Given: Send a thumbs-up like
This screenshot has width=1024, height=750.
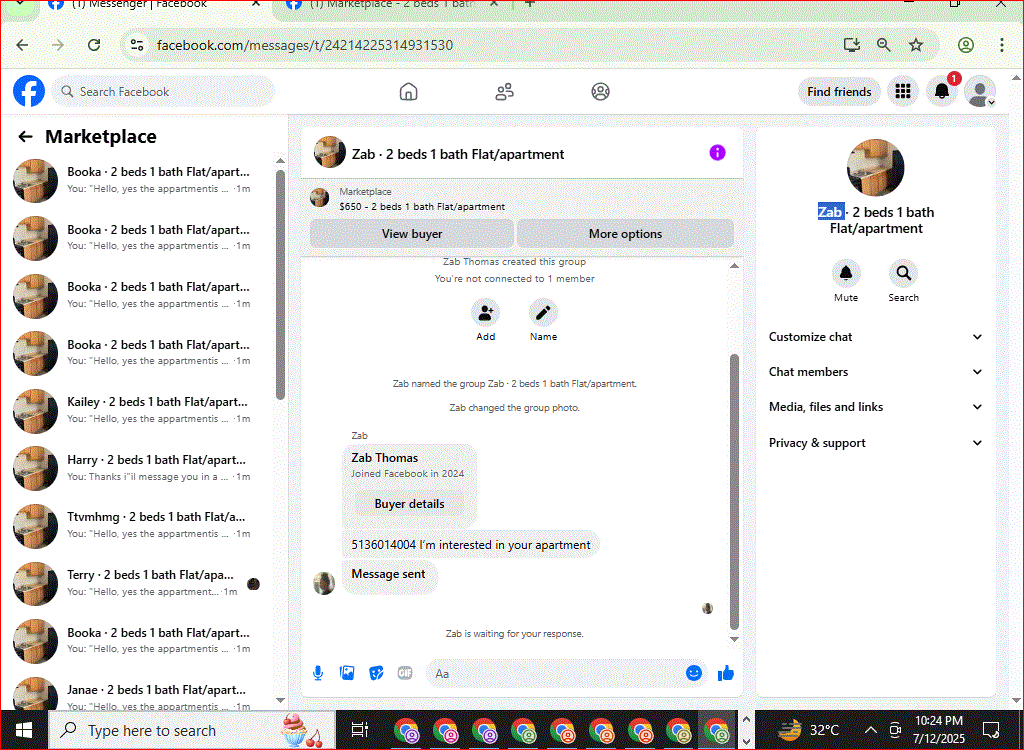Looking at the screenshot, I should (726, 673).
